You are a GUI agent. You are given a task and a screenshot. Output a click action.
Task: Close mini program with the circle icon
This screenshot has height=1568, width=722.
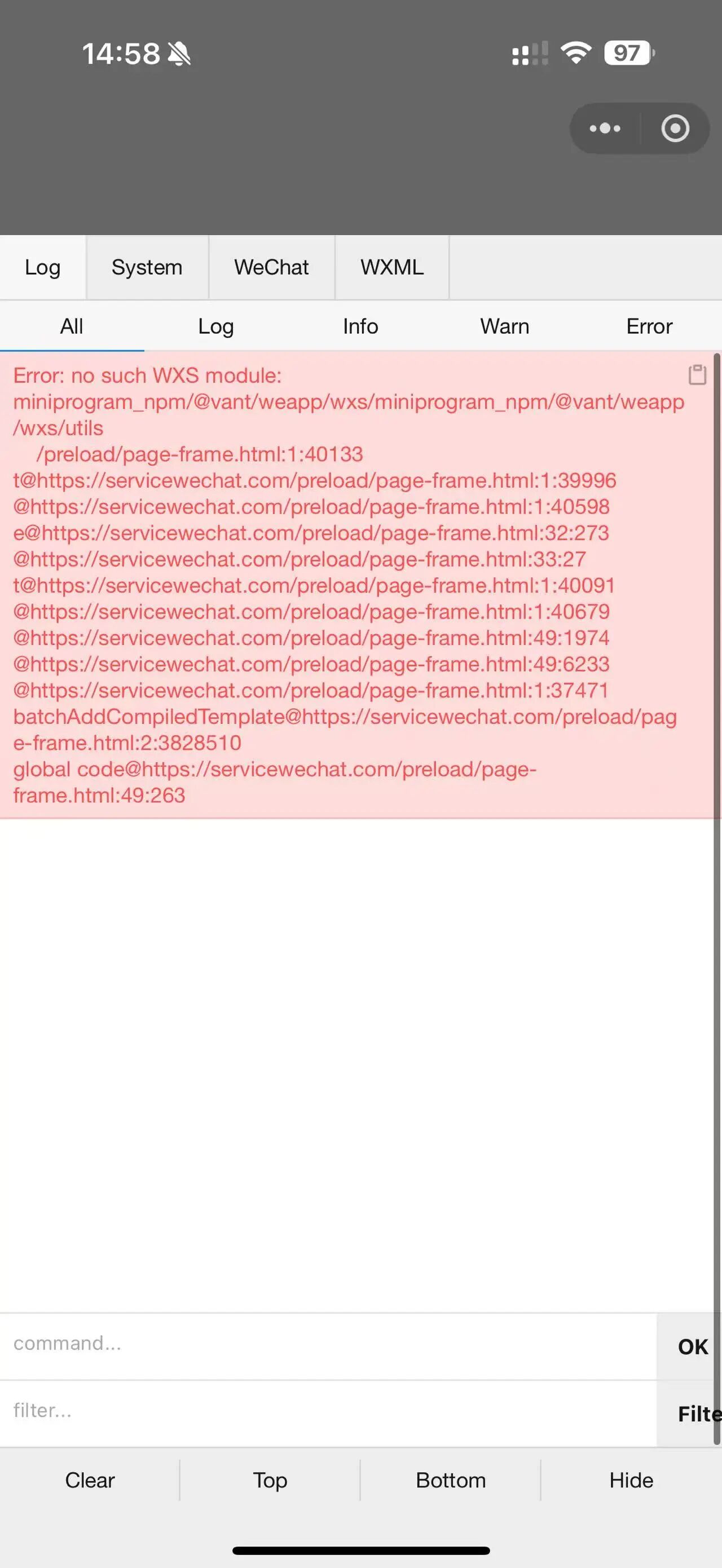(675, 129)
